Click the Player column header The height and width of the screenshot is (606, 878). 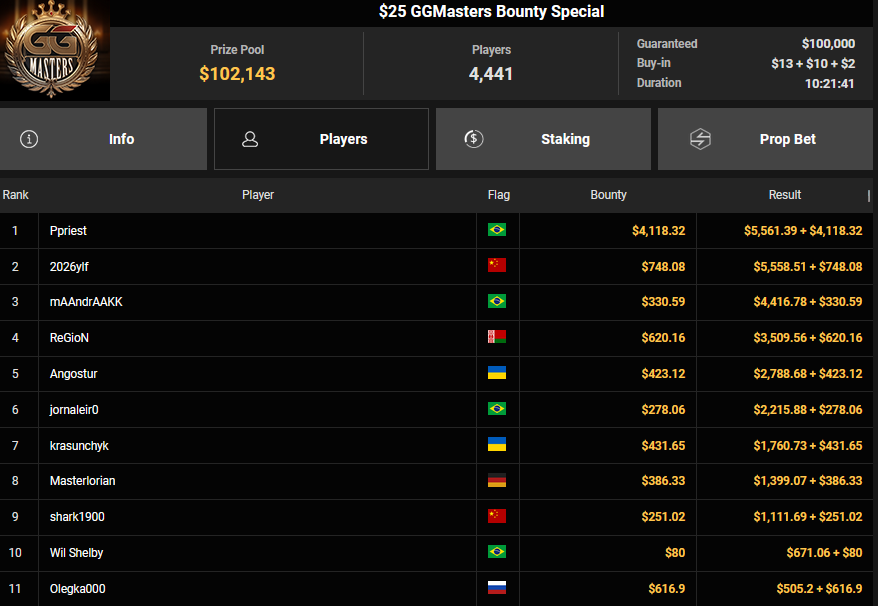click(x=257, y=195)
